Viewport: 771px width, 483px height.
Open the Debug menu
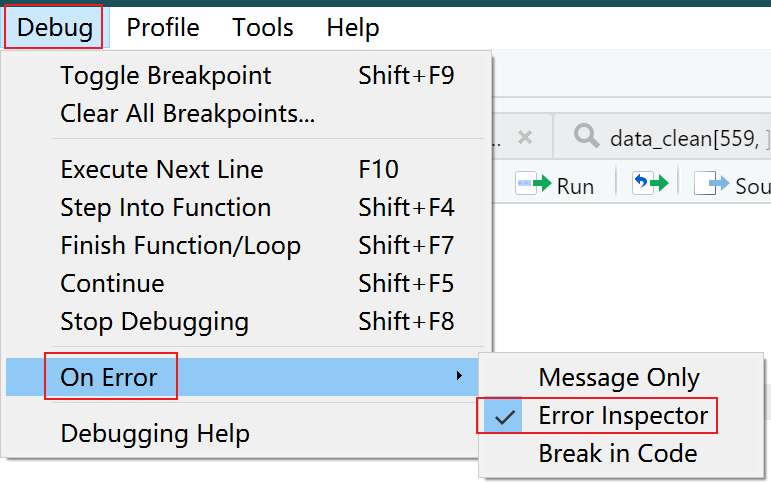[x=54, y=27]
